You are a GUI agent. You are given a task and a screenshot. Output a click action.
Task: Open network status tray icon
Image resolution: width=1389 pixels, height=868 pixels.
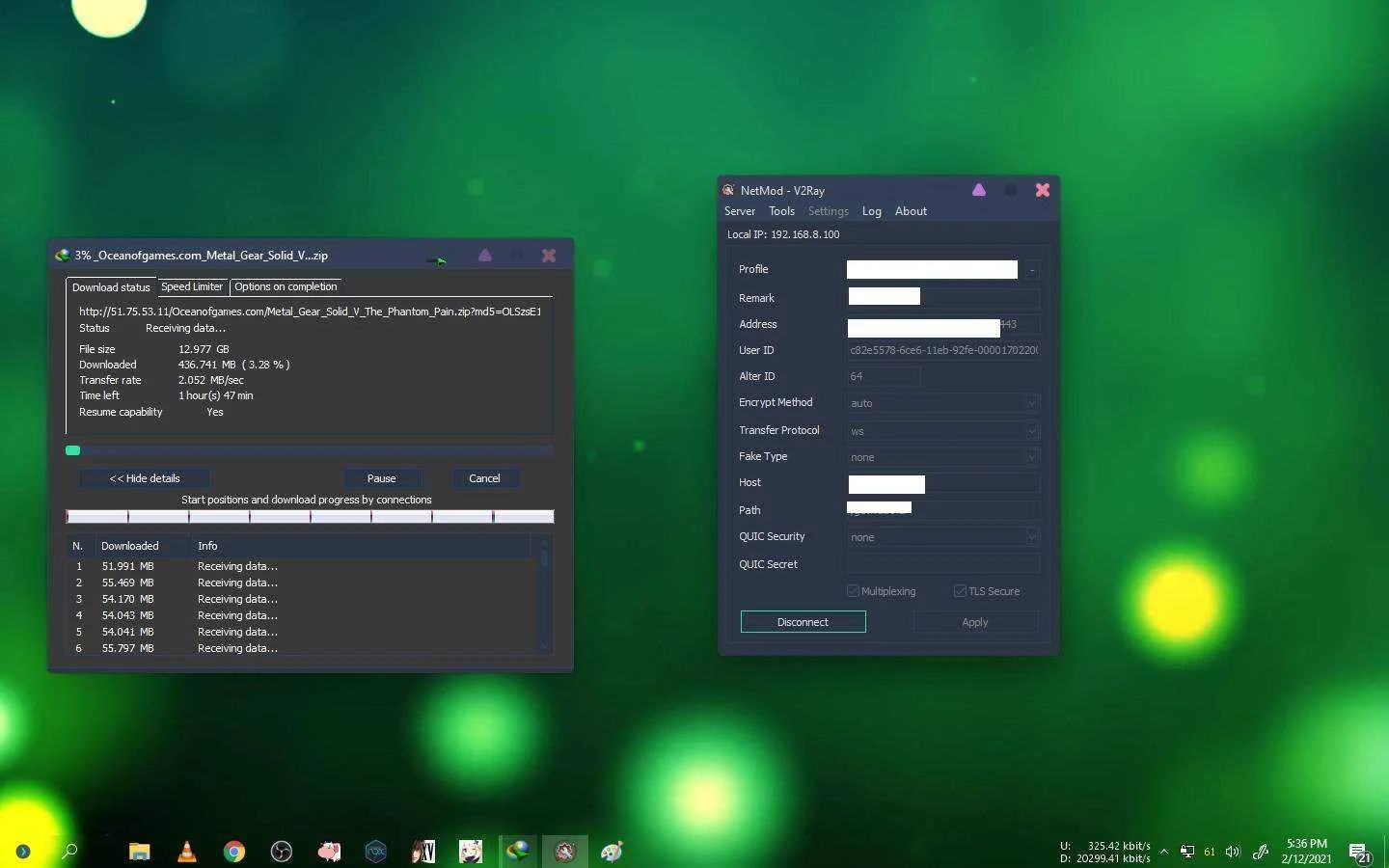1187,851
